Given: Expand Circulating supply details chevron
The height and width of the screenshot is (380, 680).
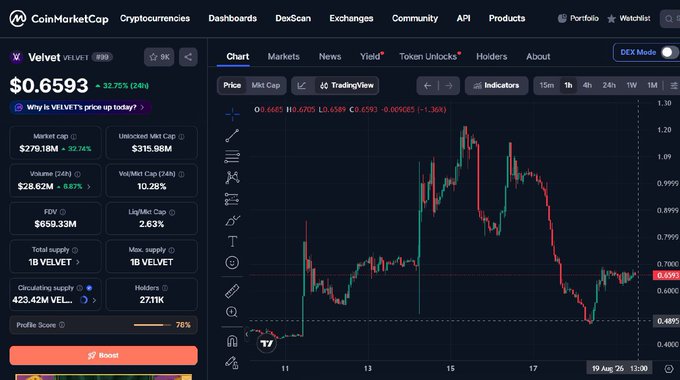Looking at the screenshot, I should pyautogui.click(x=94, y=300).
